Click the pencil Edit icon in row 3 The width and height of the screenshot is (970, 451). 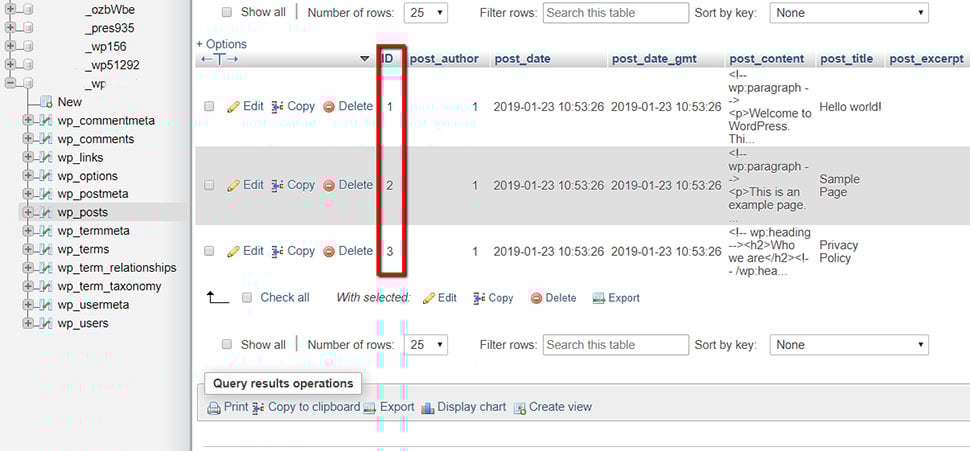[x=233, y=252]
